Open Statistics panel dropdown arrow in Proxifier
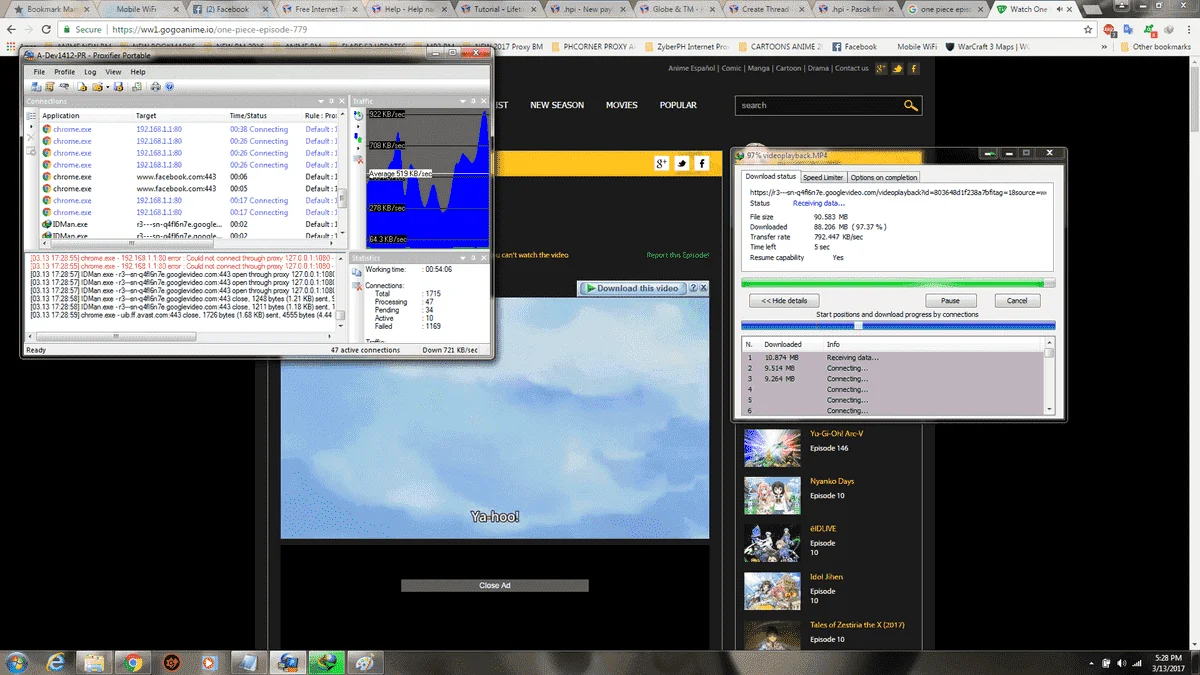This screenshot has width=1200, height=675. pos(463,258)
